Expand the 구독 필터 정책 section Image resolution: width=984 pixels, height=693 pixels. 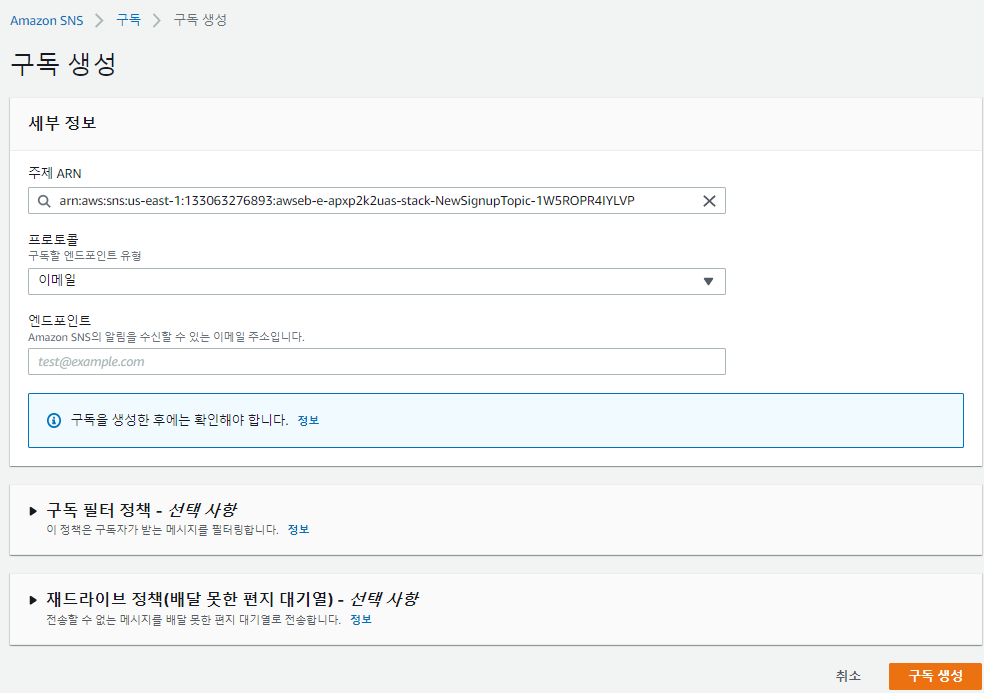click(x=33, y=511)
